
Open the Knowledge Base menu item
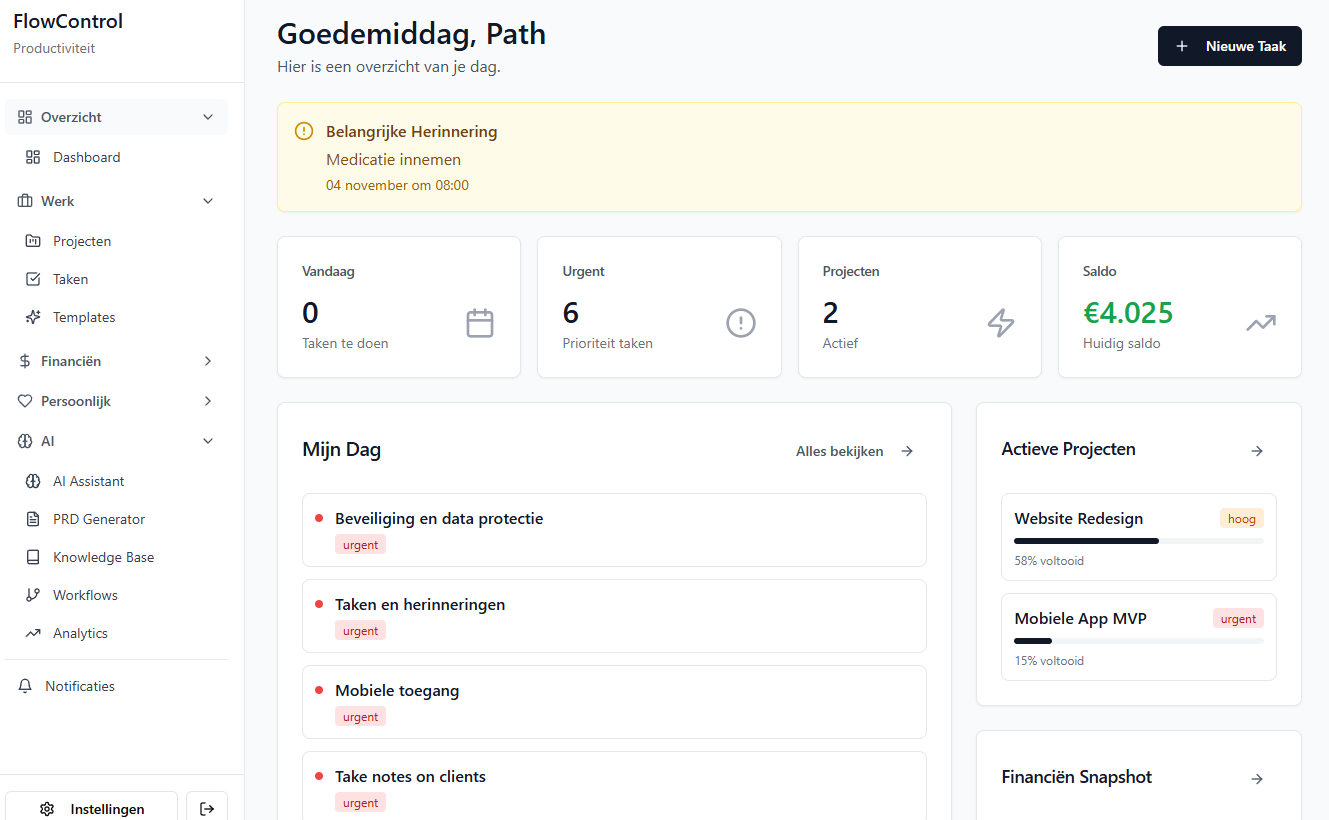(x=103, y=557)
